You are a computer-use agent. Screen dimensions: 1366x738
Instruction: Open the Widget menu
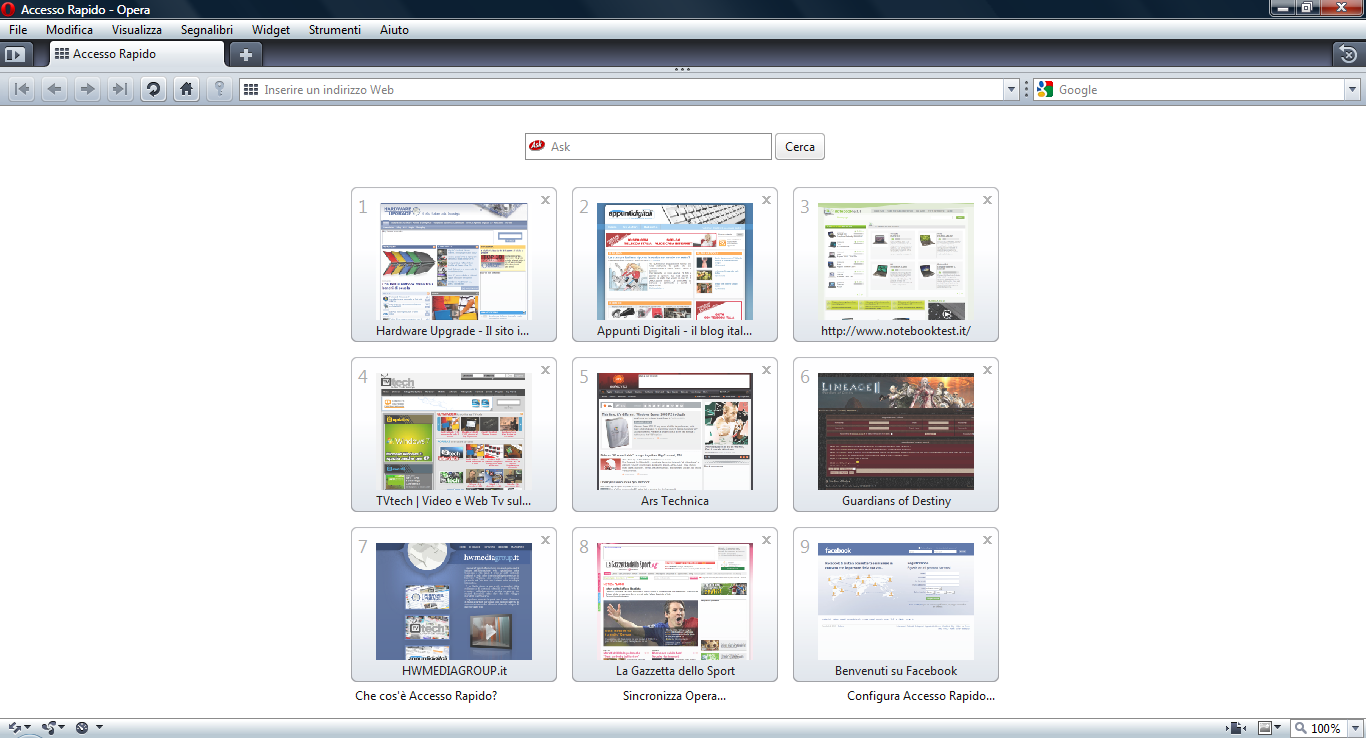(271, 30)
